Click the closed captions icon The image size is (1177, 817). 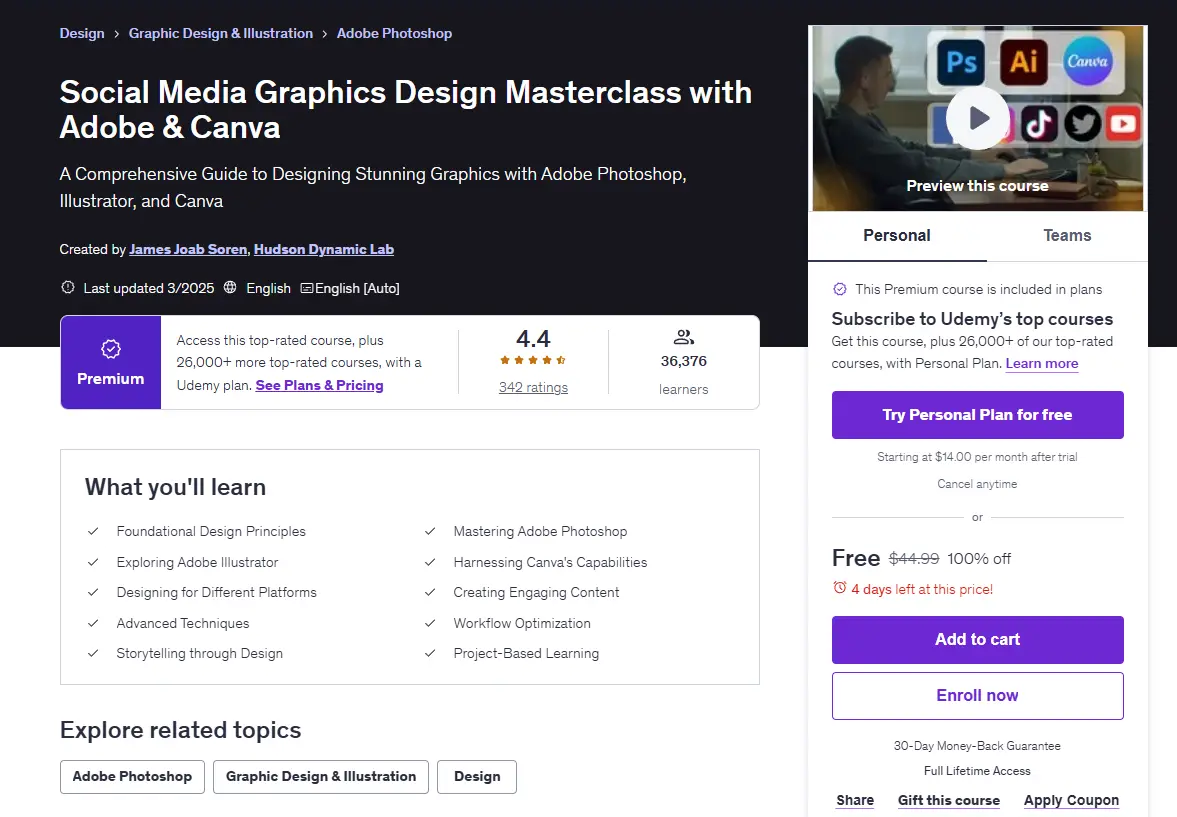click(x=306, y=288)
